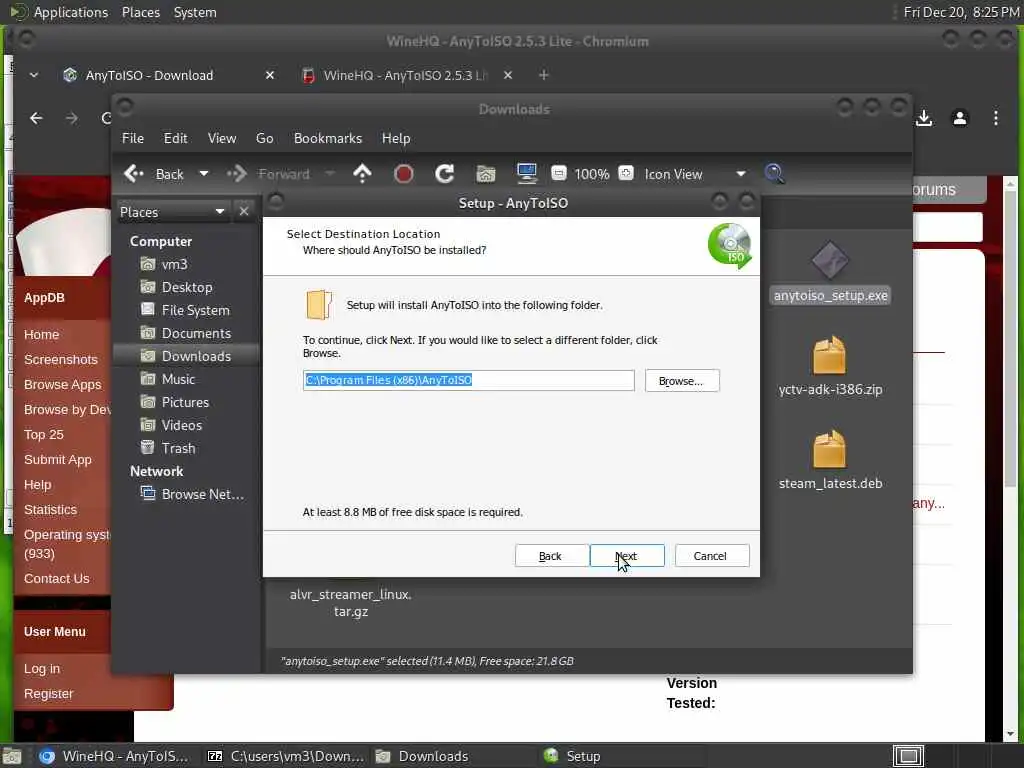Click the Screenshots link on WineHQ
This screenshot has height=768, width=1024.
tap(61, 359)
